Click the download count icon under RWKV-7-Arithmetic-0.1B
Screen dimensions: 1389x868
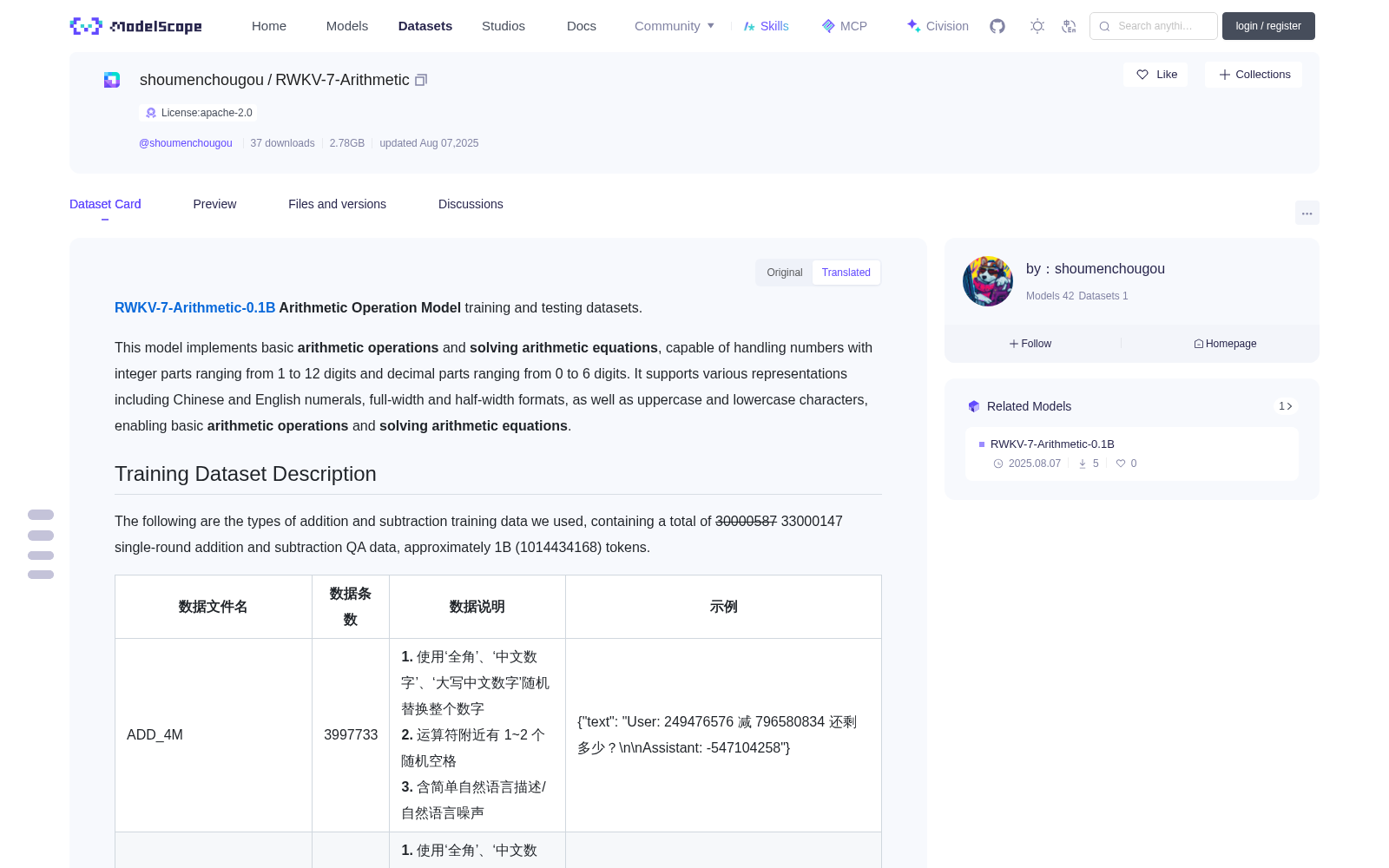[x=1083, y=464]
